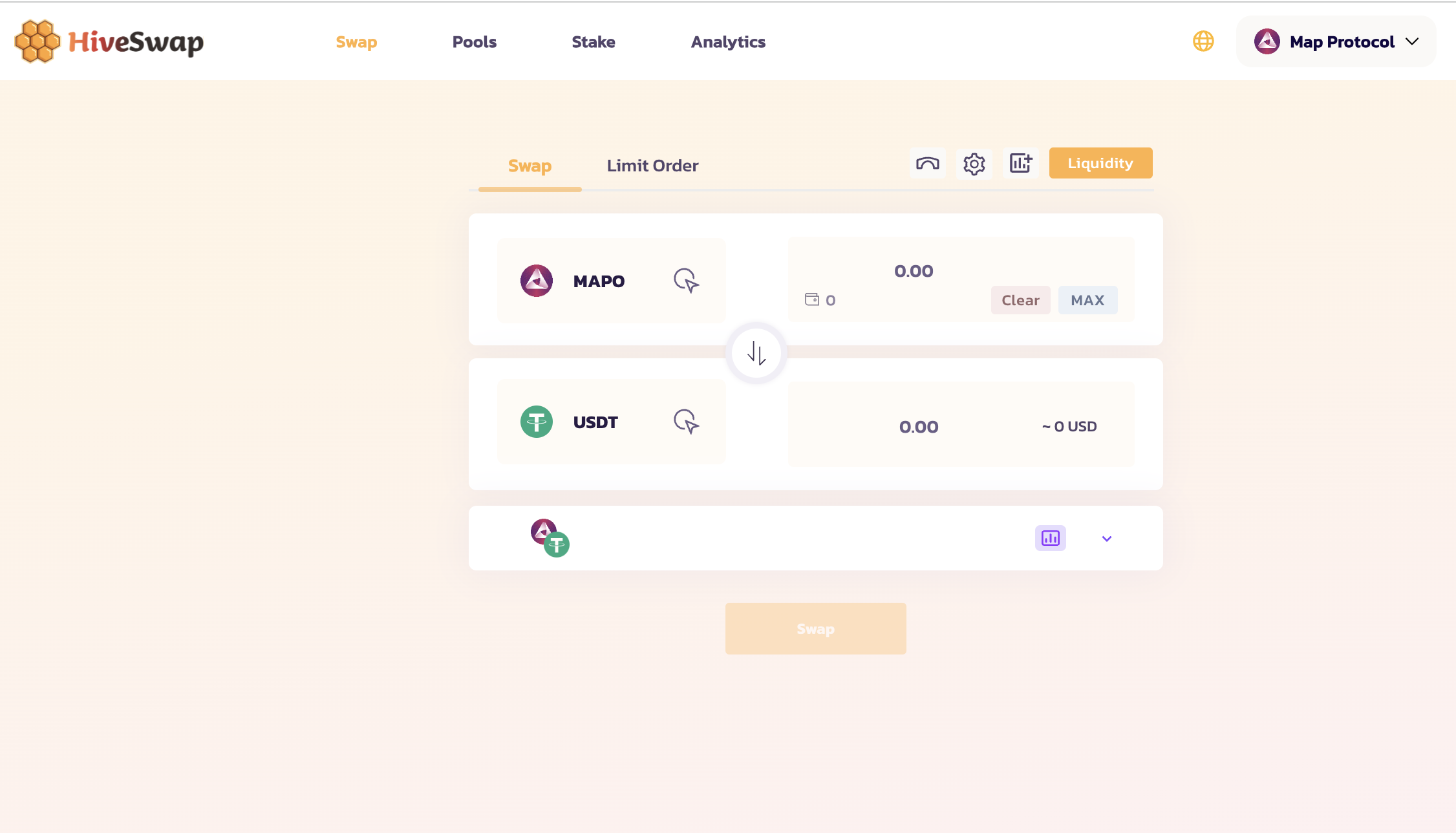Click the add chart icon
The height and width of the screenshot is (833, 1456).
[1020, 164]
